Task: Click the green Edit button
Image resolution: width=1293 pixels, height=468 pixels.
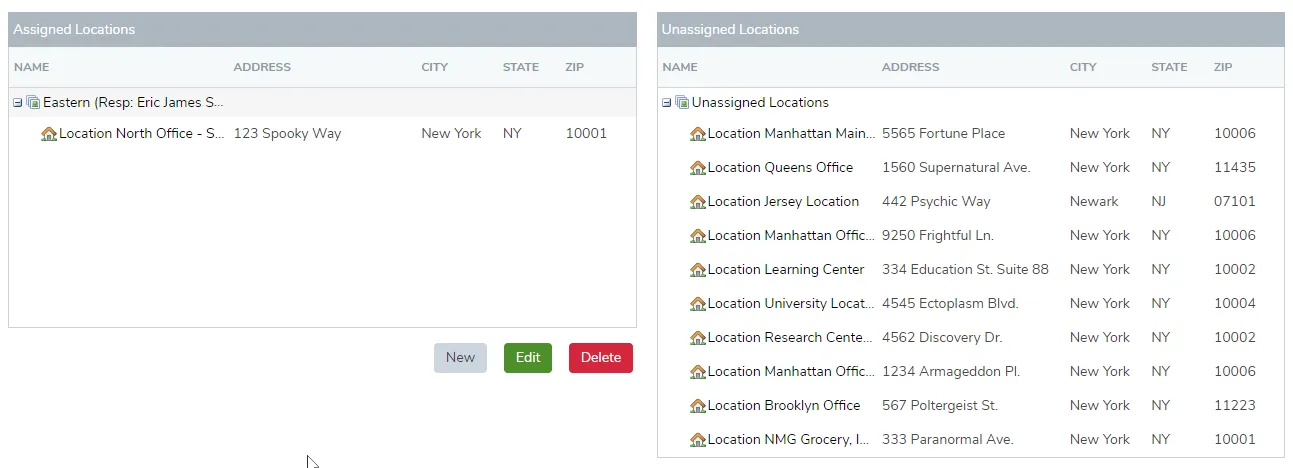Action: point(528,358)
